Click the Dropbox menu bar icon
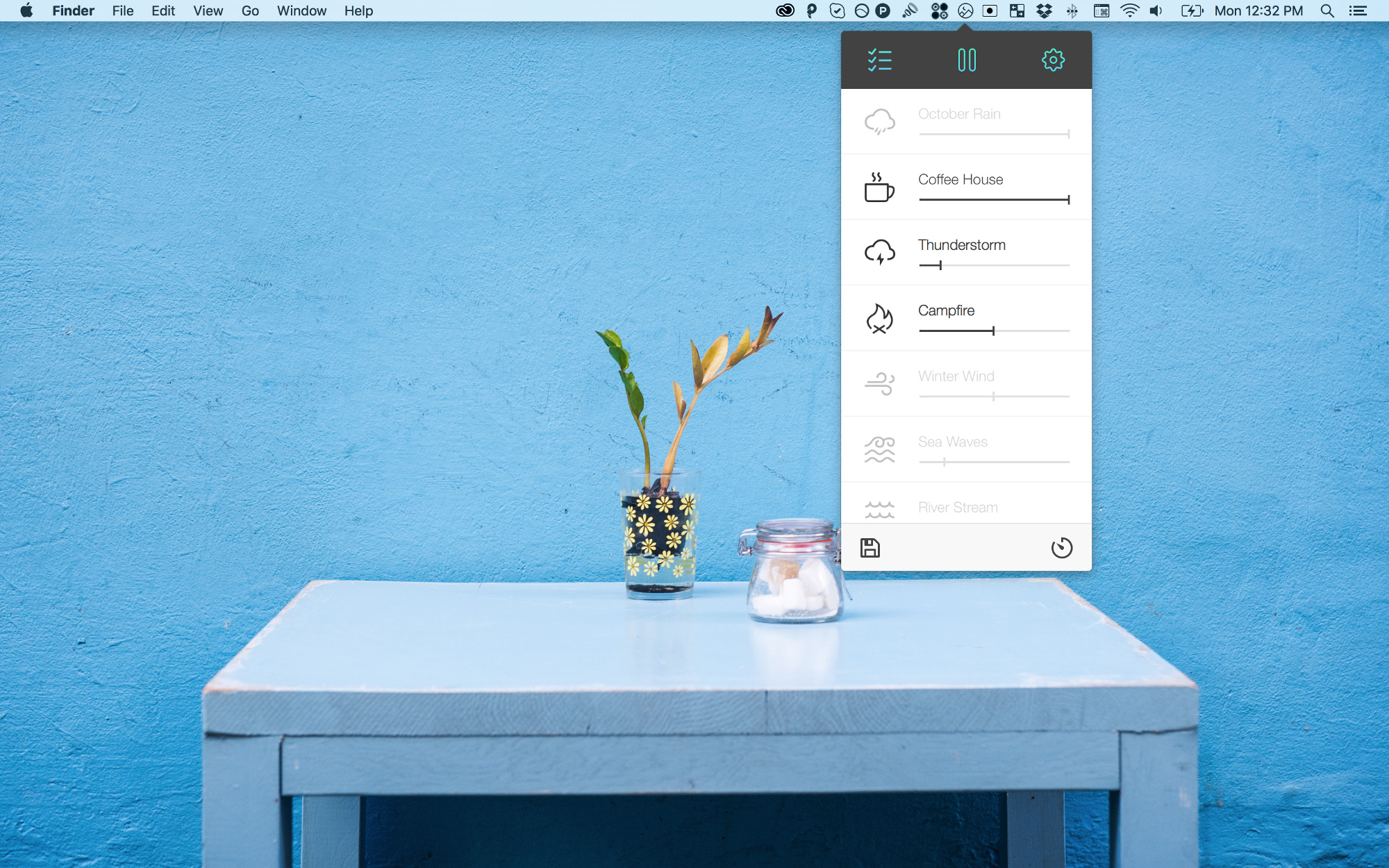 pyautogui.click(x=1044, y=11)
